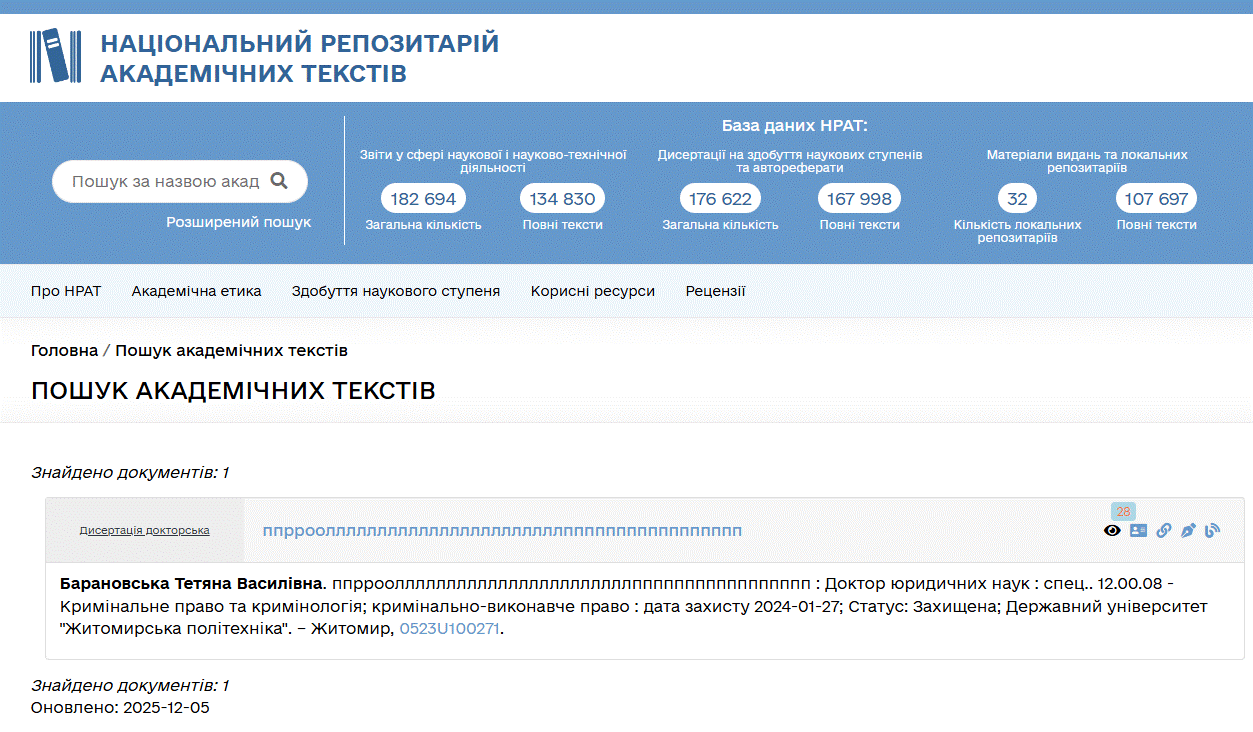Click the magnifying glass search icon
1253x732 pixels.
[279, 181]
